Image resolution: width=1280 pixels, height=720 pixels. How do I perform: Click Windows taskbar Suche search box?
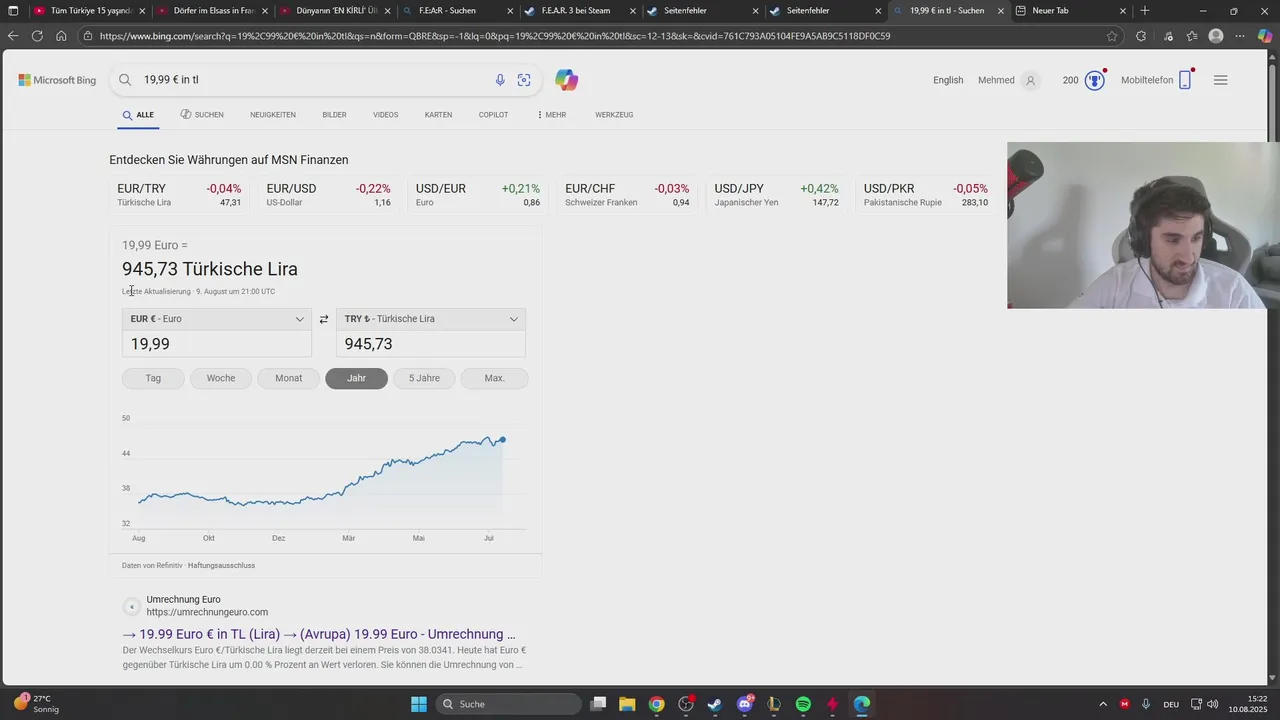tap(509, 704)
